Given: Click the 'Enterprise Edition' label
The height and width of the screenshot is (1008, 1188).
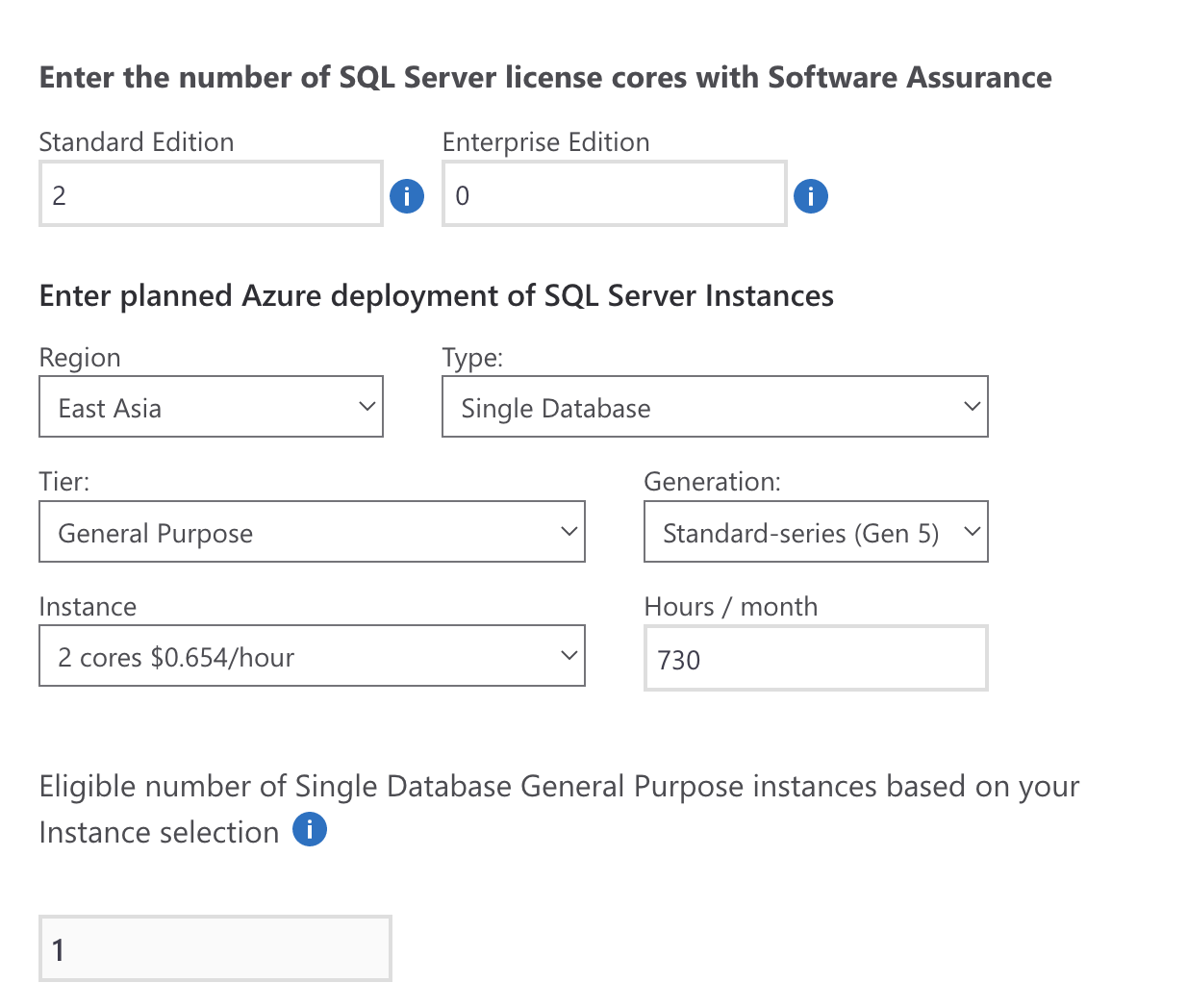Looking at the screenshot, I should pos(546,142).
